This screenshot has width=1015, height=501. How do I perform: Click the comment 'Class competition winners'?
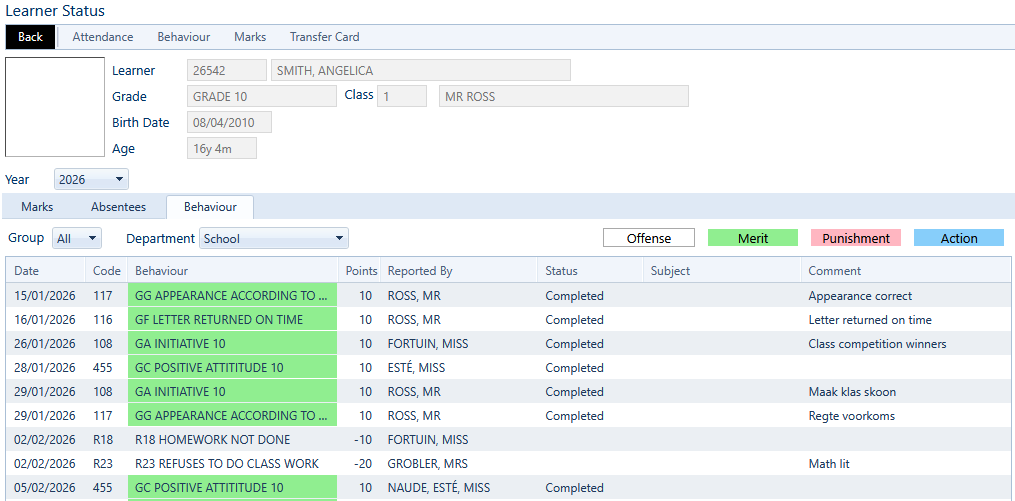point(877,344)
